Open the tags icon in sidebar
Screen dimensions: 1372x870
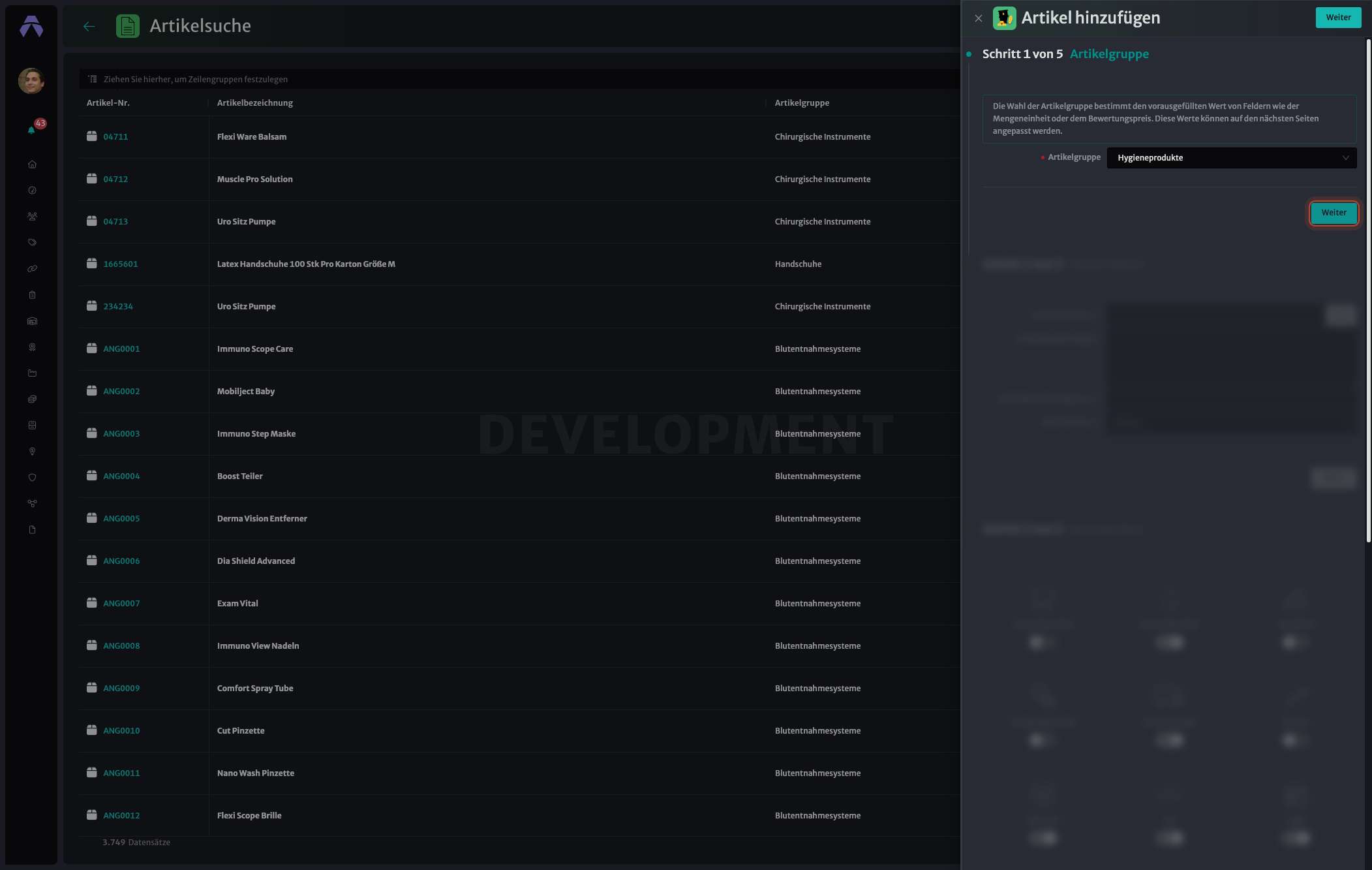tap(32, 243)
